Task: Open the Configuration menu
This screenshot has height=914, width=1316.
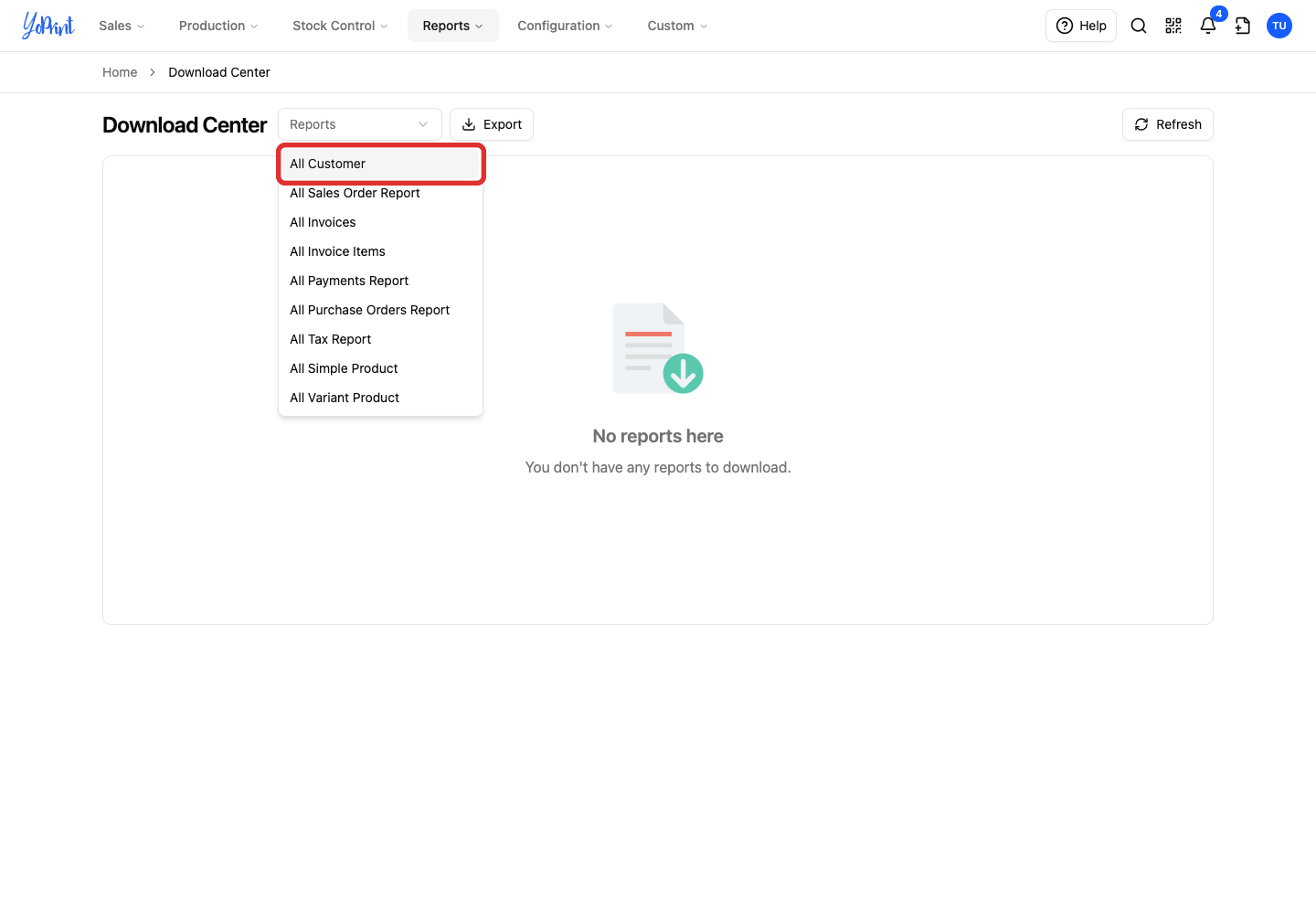Action: pyautogui.click(x=565, y=26)
